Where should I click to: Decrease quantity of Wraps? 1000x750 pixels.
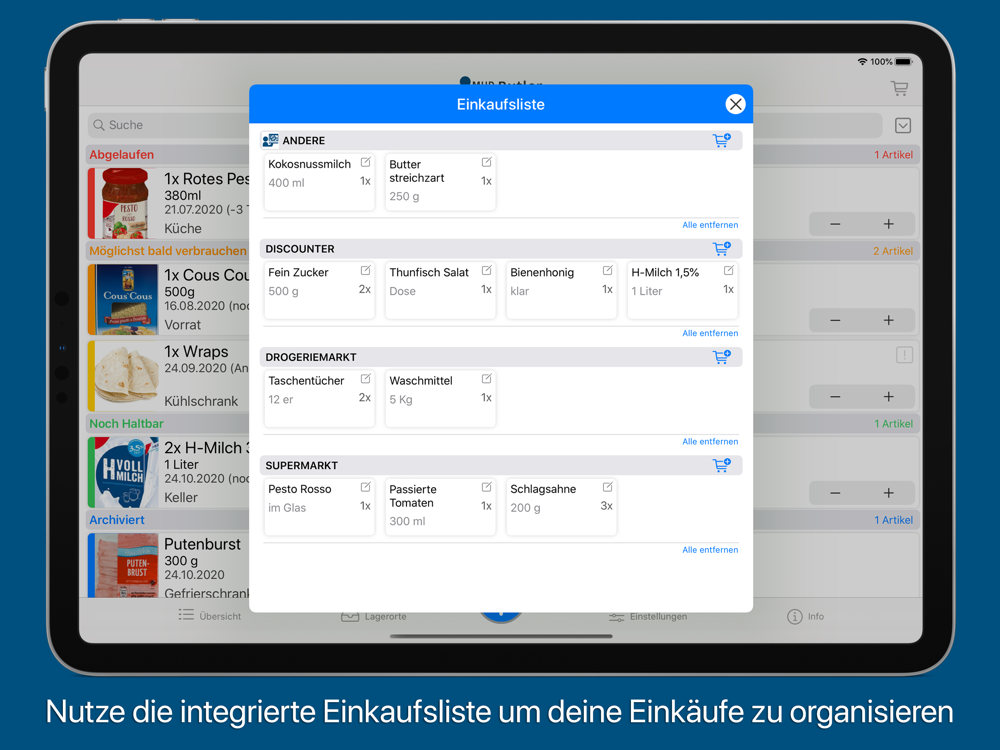[x=835, y=397]
